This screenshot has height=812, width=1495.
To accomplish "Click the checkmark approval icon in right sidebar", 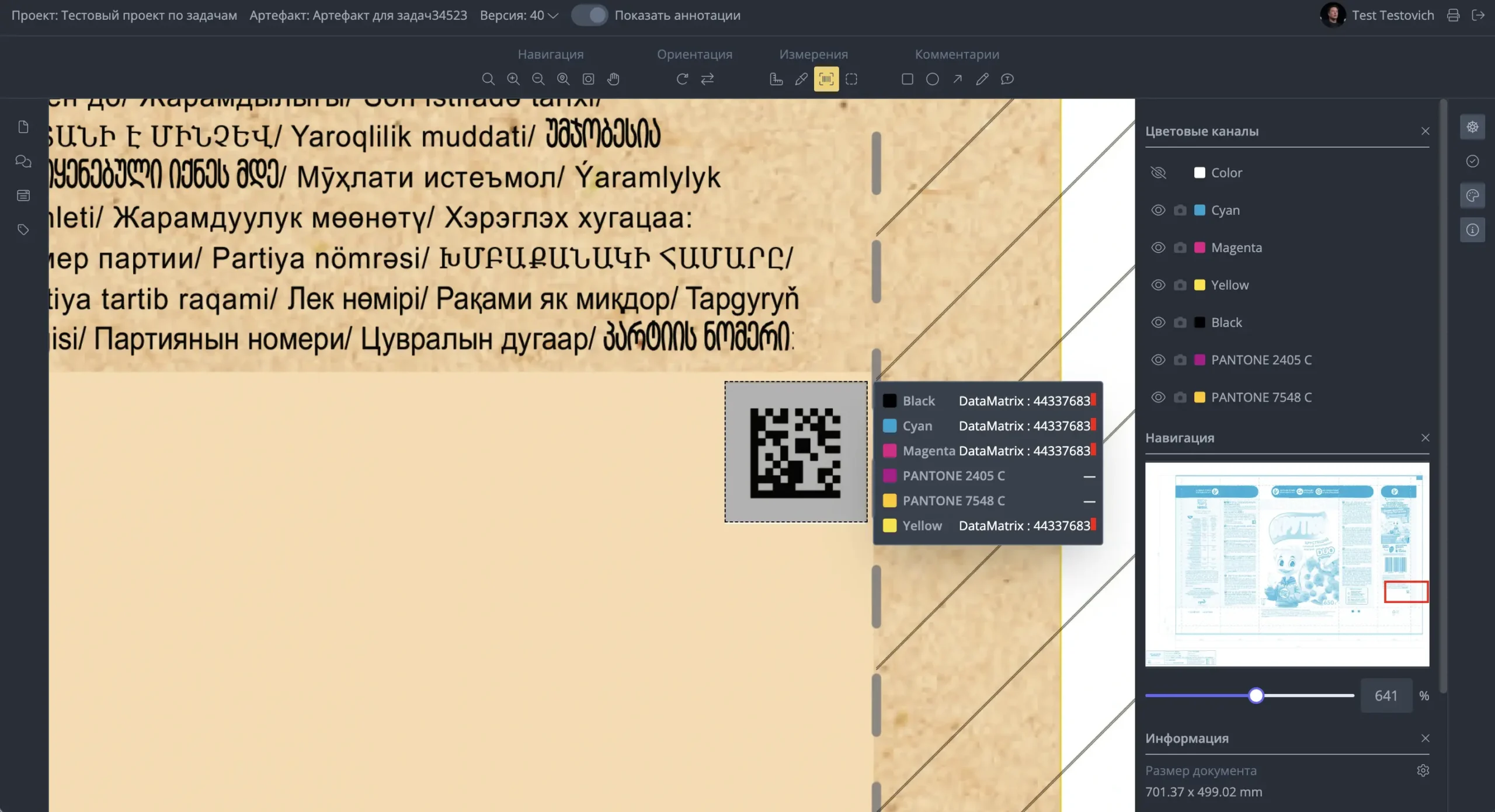I will click(x=1473, y=161).
